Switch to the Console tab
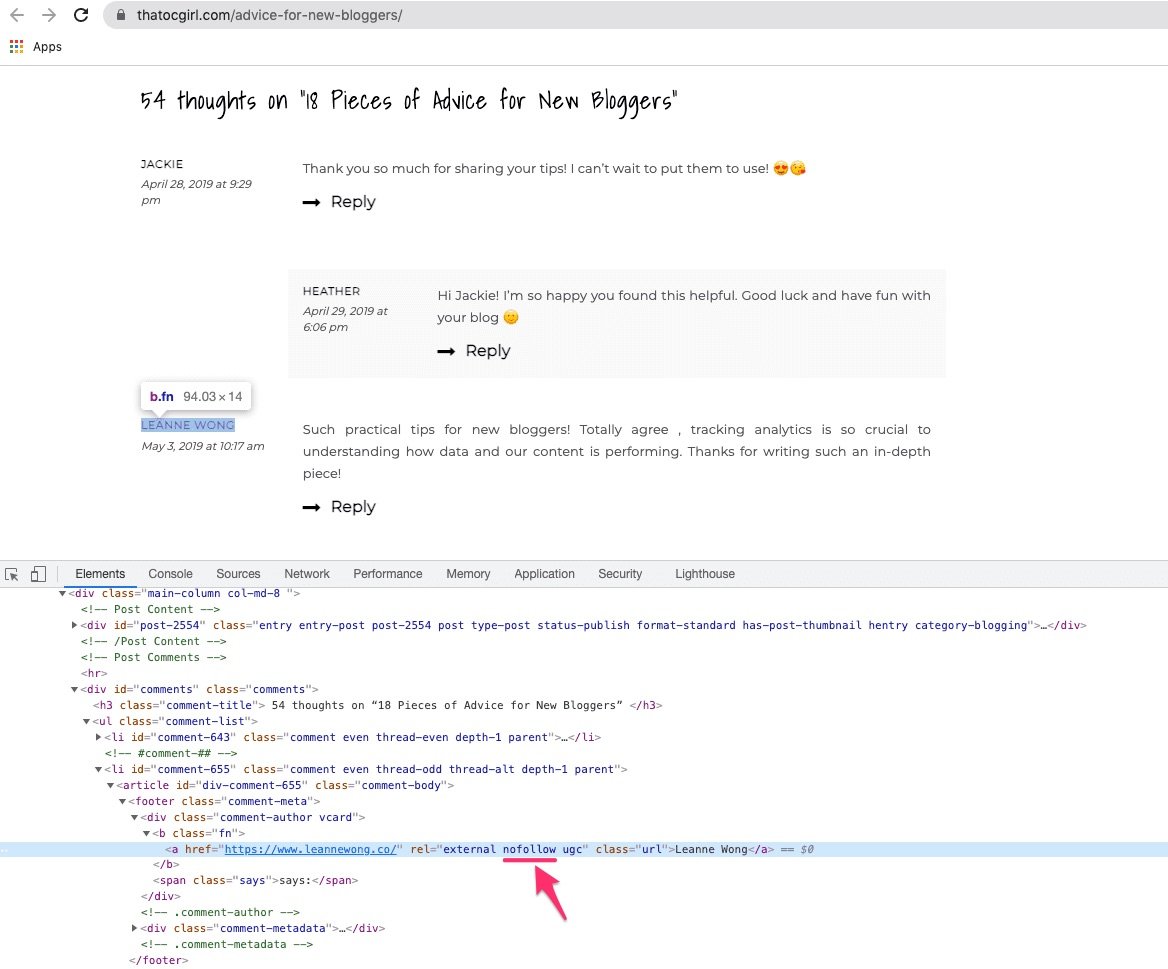 170,573
